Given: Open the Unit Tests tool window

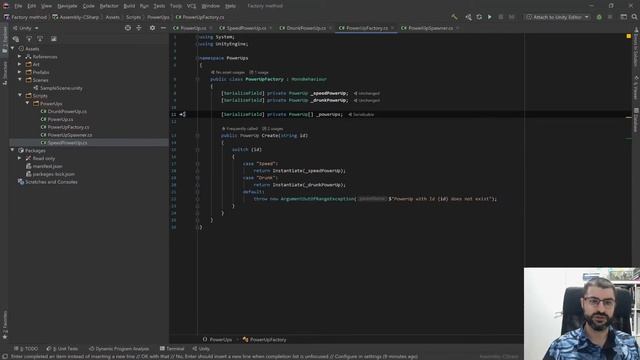Looking at the screenshot, I should point(62,349).
